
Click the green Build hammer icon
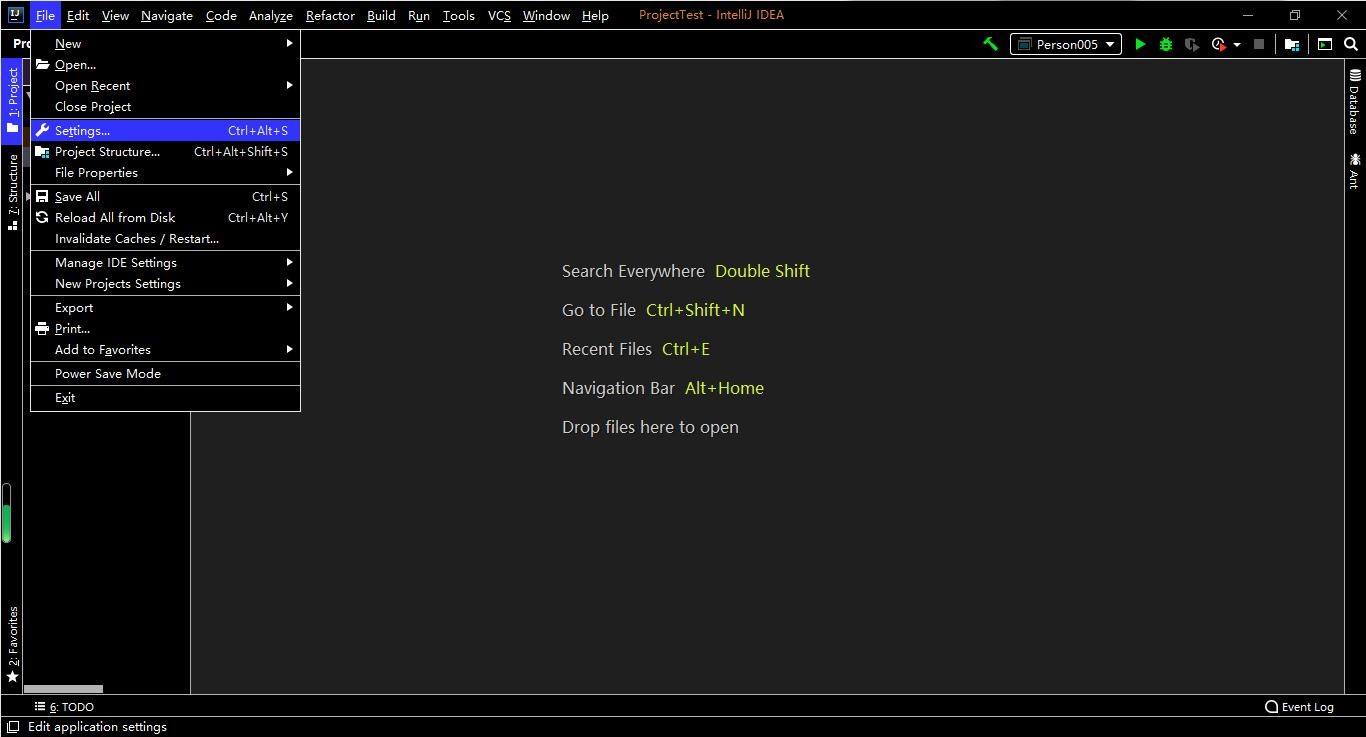click(x=990, y=44)
